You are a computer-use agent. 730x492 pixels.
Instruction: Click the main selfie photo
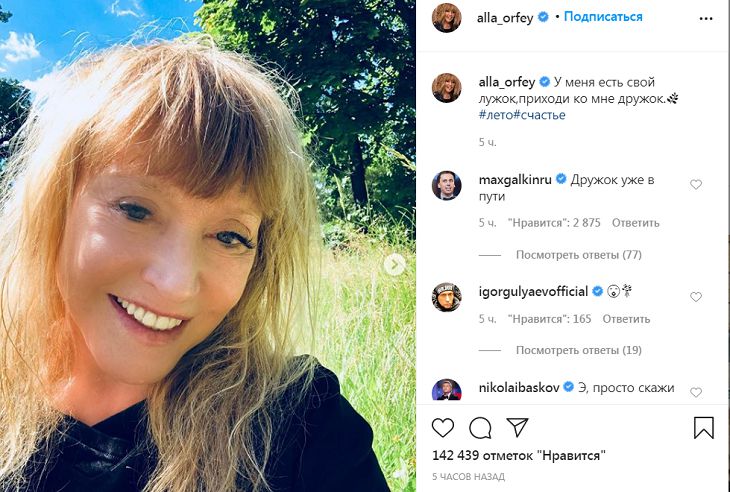click(x=200, y=250)
